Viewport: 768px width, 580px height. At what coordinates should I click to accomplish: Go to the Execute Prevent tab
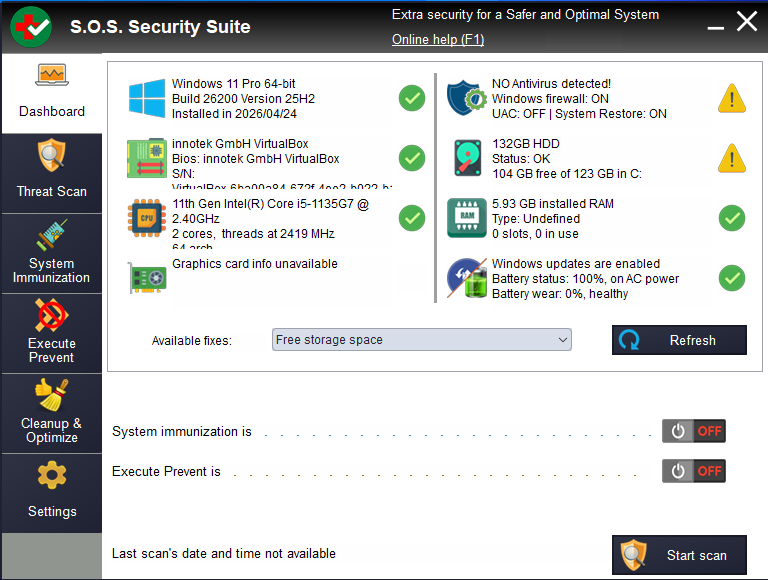(x=51, y=334)
